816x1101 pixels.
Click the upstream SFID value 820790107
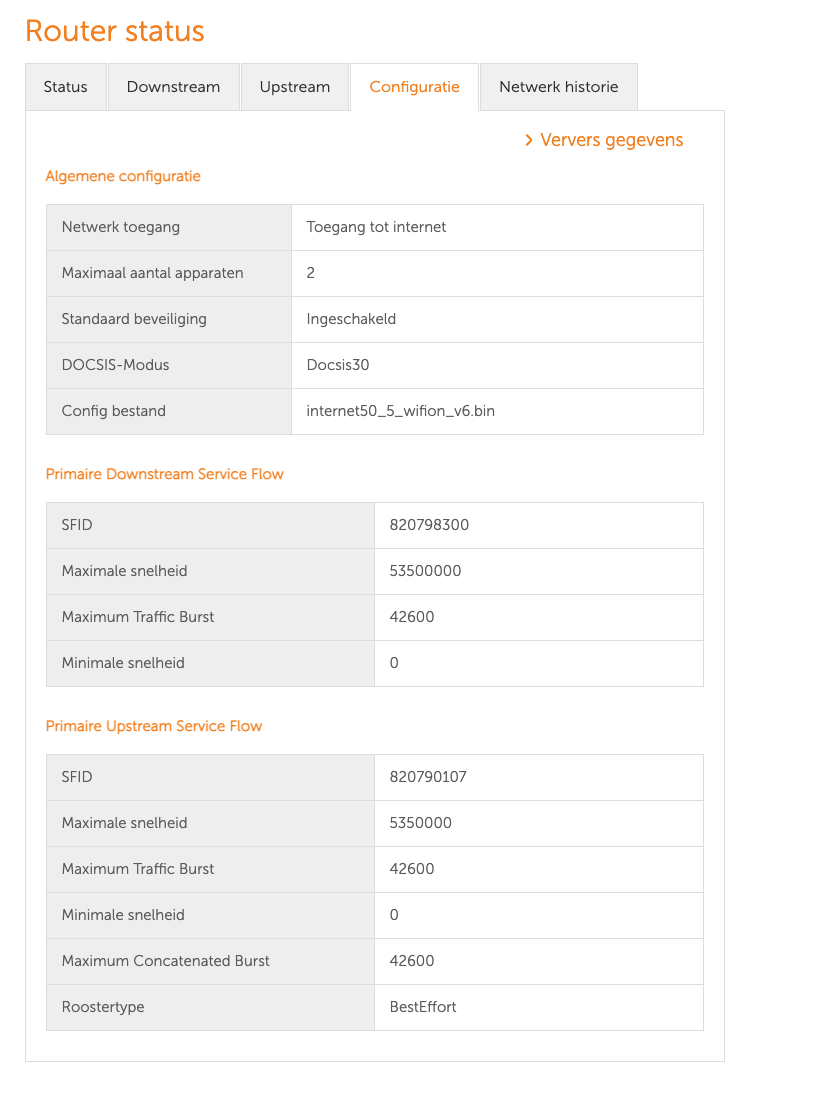point(428,777)
